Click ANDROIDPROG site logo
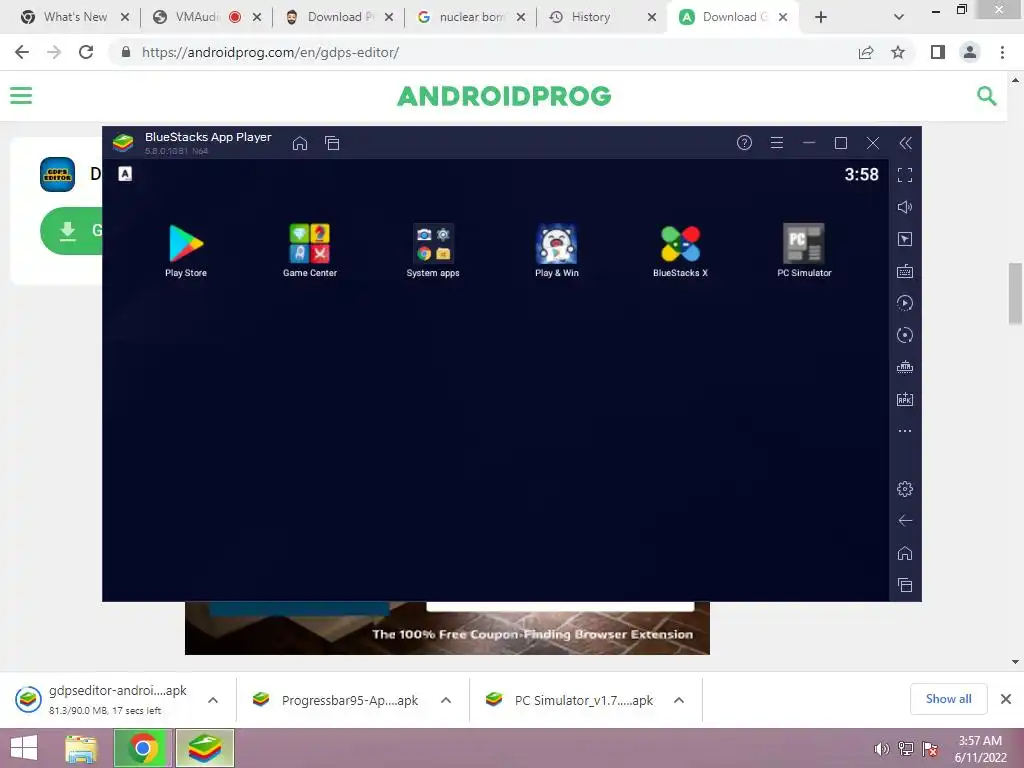This screenshot has height=768, width=1024. coord(504,96)
